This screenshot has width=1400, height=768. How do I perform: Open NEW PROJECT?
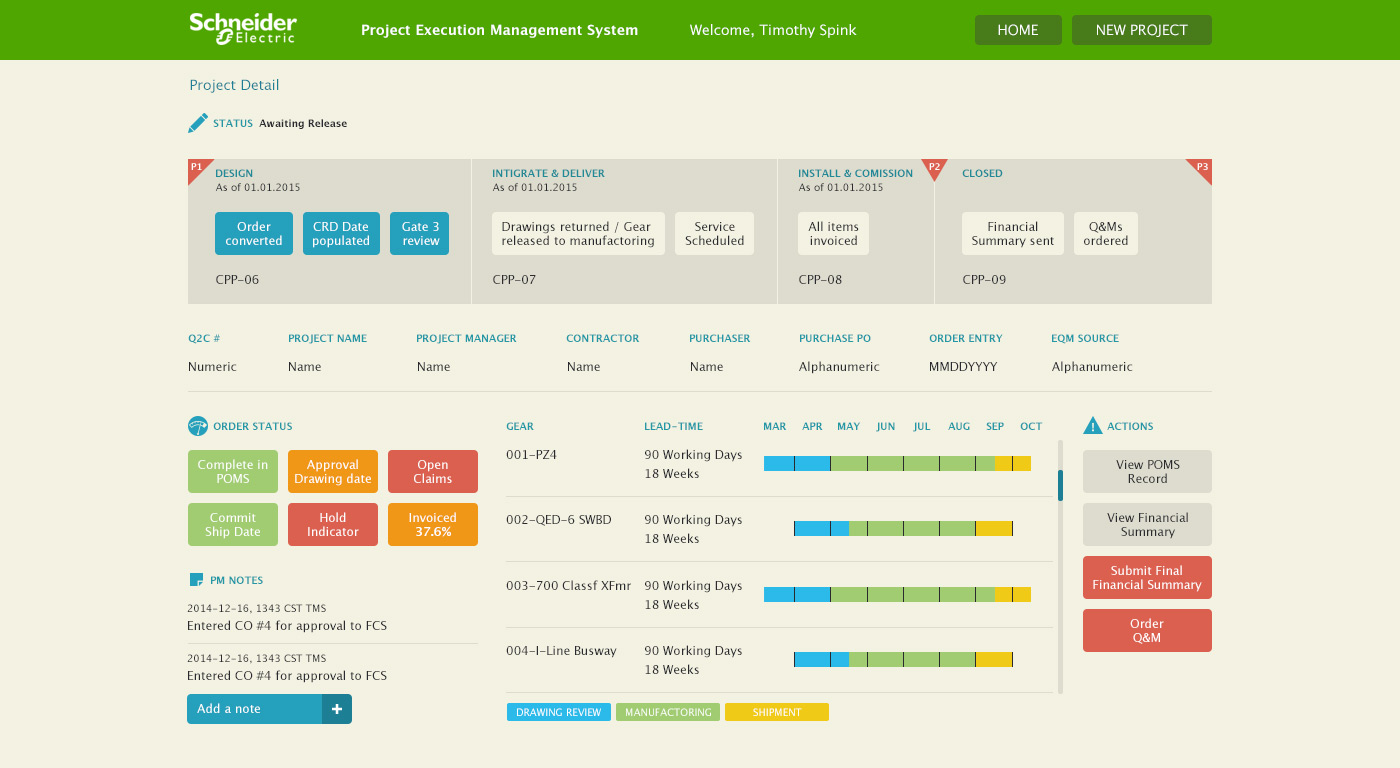click(1141, 29)
